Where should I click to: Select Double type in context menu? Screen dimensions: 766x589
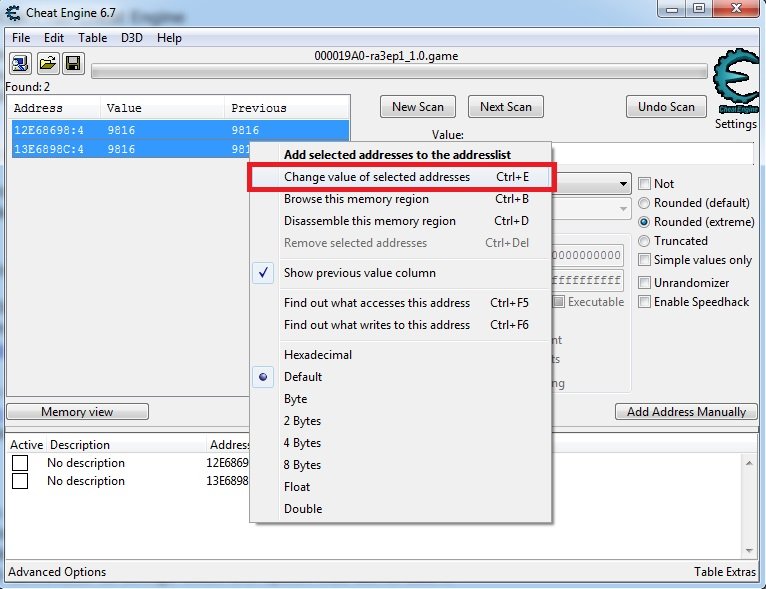tap(401, 508)
